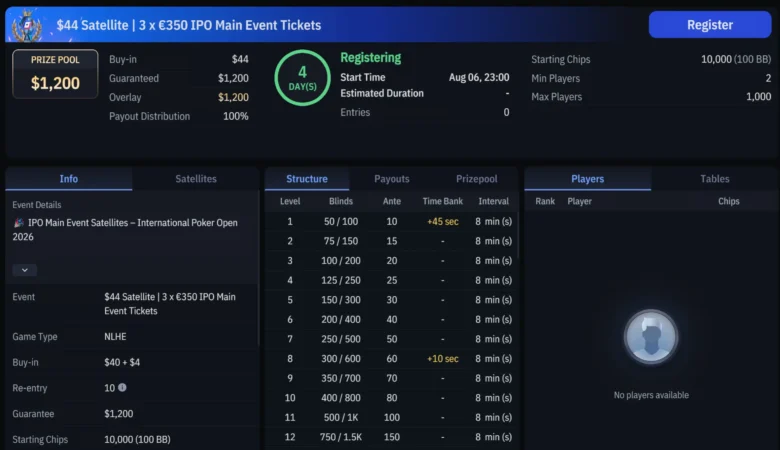This screenshot has width=780, height=450.
Task: Click the Blinds column header
Action: (x=341, y=201)
